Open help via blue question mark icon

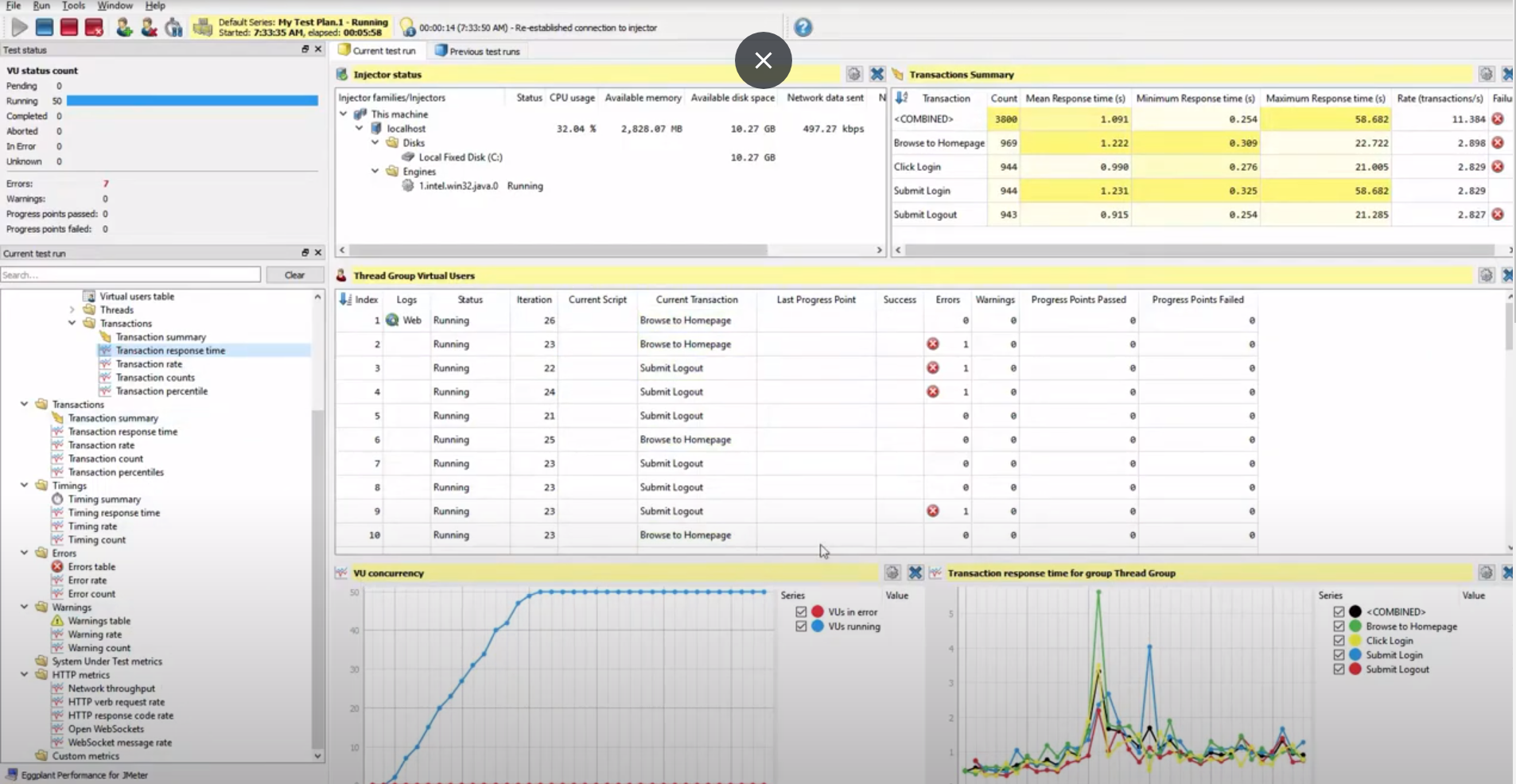click(x=803, y=28)
